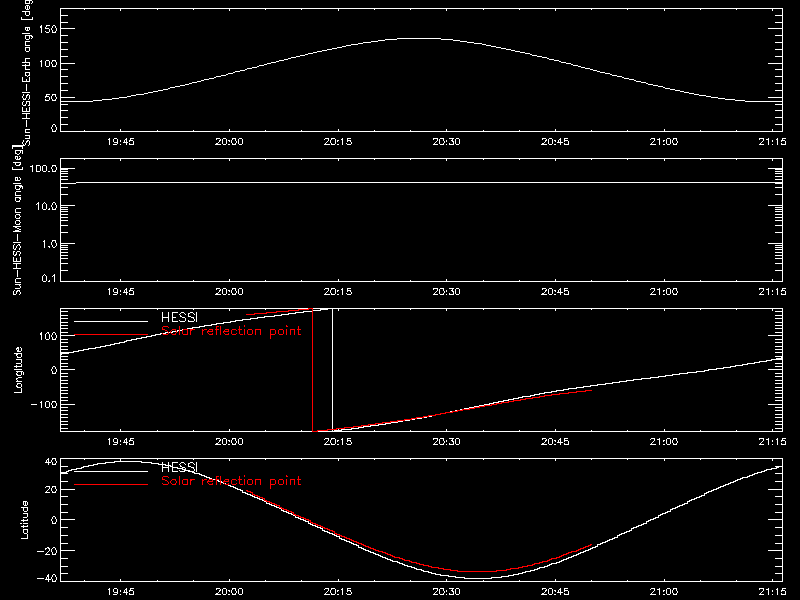Click red legend line in Longitude plot
This screenshot has height=600, width=800.
[111, 335]
